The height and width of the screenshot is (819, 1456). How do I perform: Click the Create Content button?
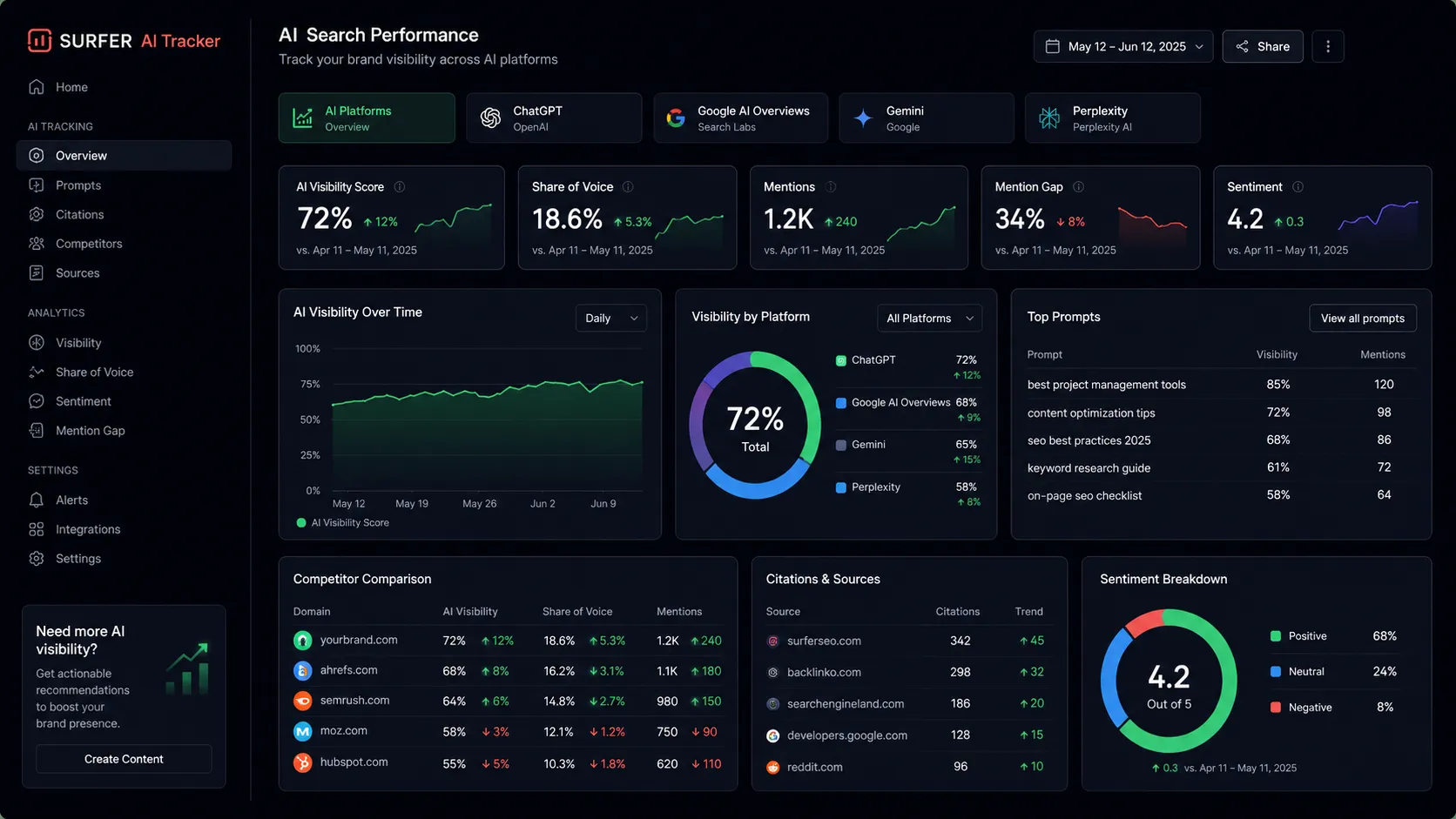(x=124, y=759)
